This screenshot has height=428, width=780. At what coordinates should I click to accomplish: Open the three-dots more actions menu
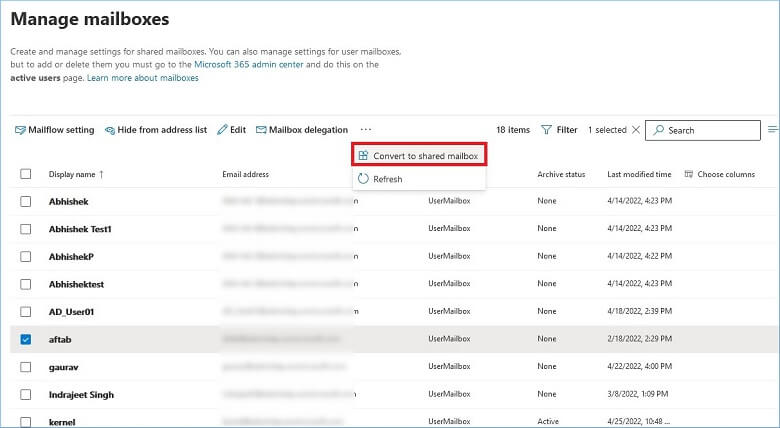point(366,129)
